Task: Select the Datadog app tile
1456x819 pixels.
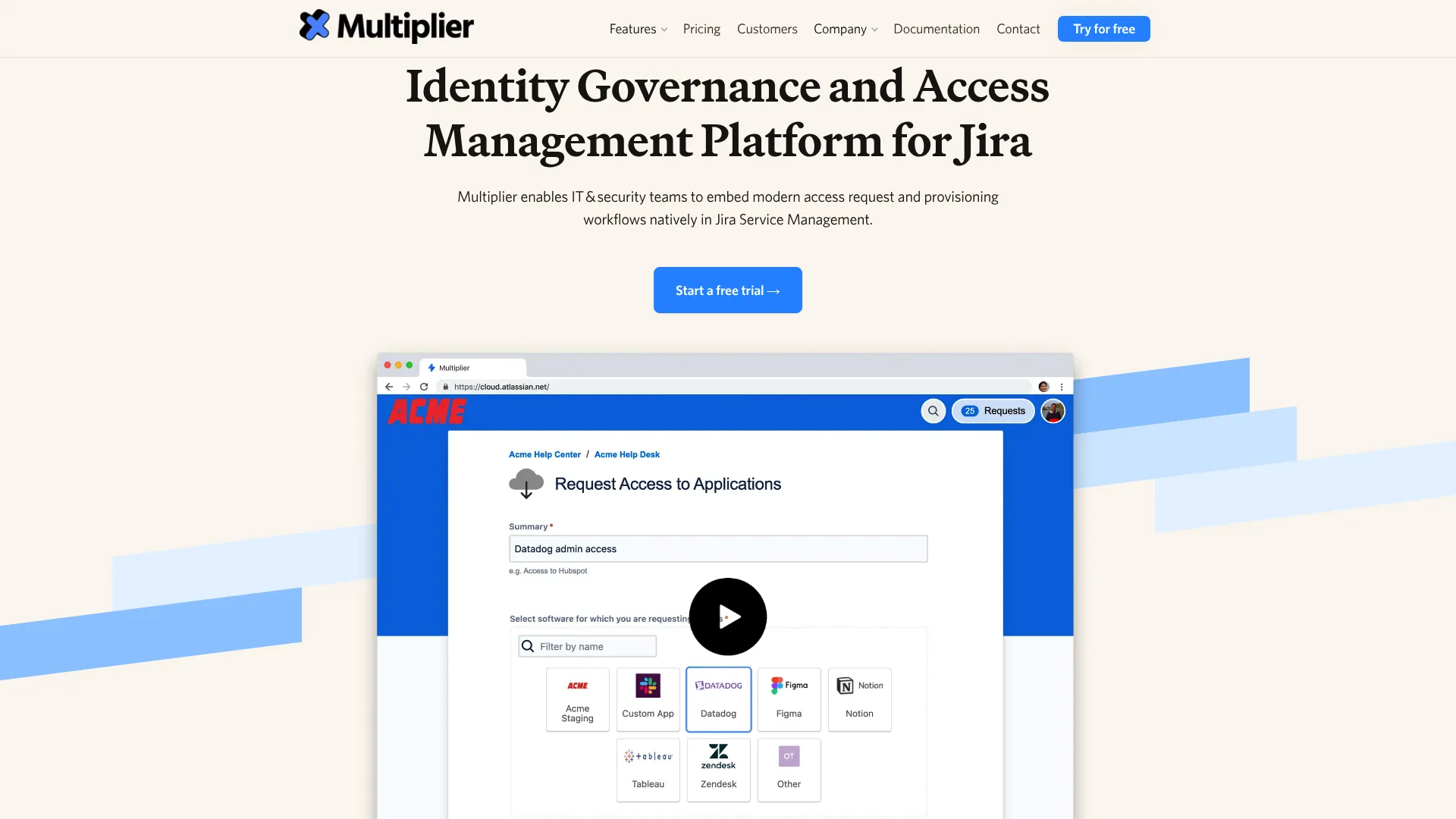Action: click(x=718, y=699)
